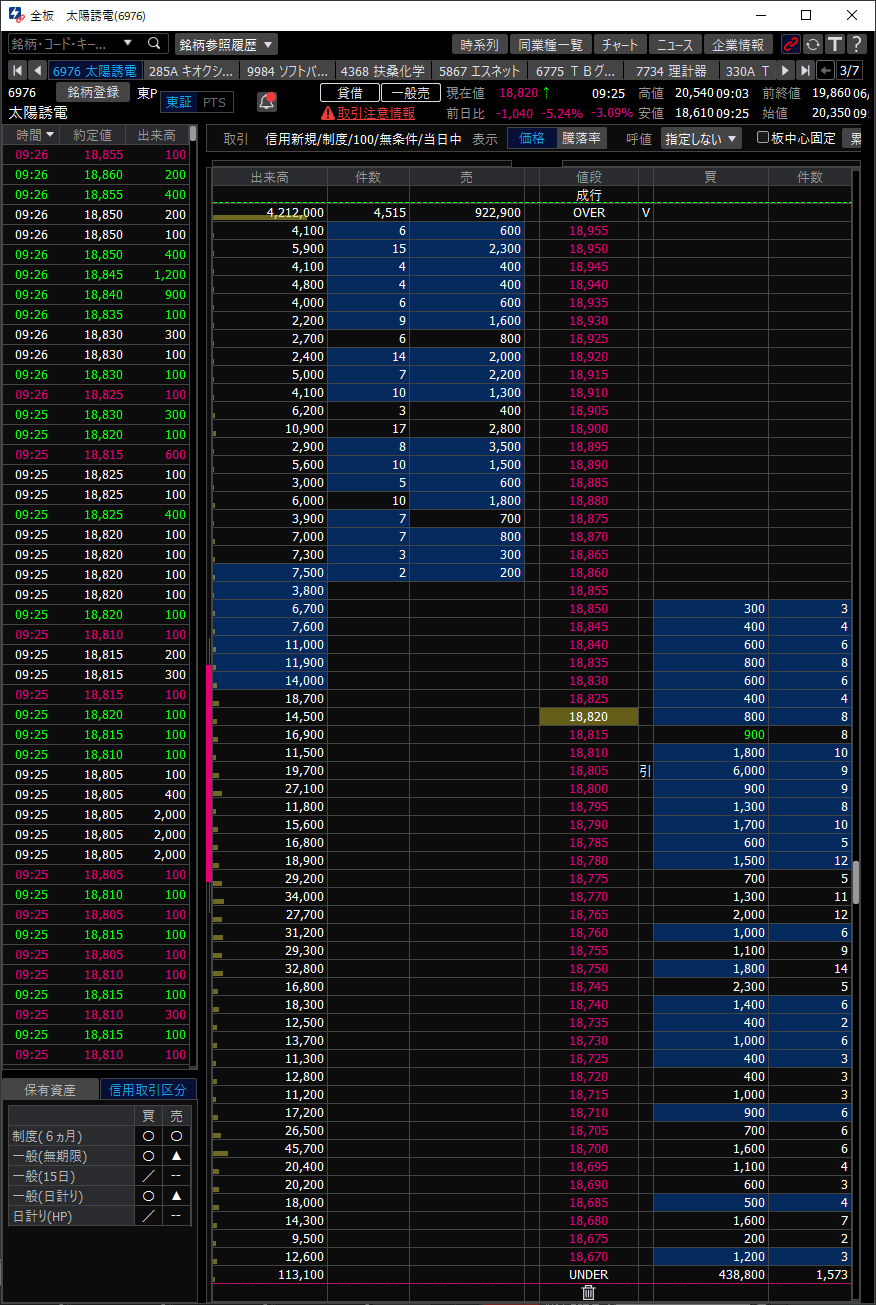
Task: Click the red link icon
Action: click(x=791, y=44)
